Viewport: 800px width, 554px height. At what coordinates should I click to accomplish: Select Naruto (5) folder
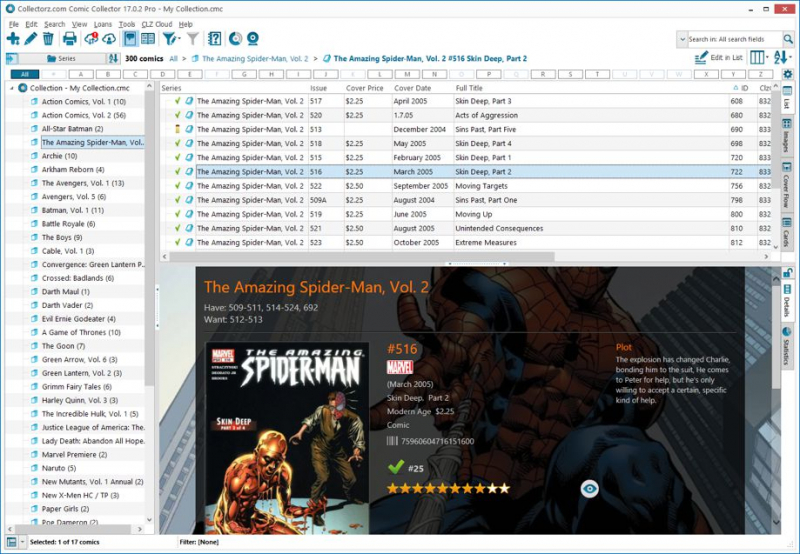tap(59, 468)
